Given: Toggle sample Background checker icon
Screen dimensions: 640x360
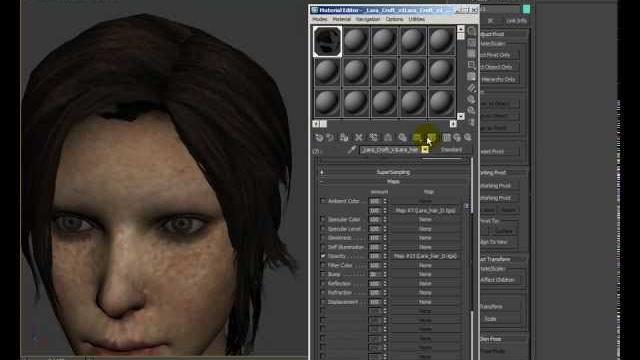Looking at the screenshot, I should (471, 54).
